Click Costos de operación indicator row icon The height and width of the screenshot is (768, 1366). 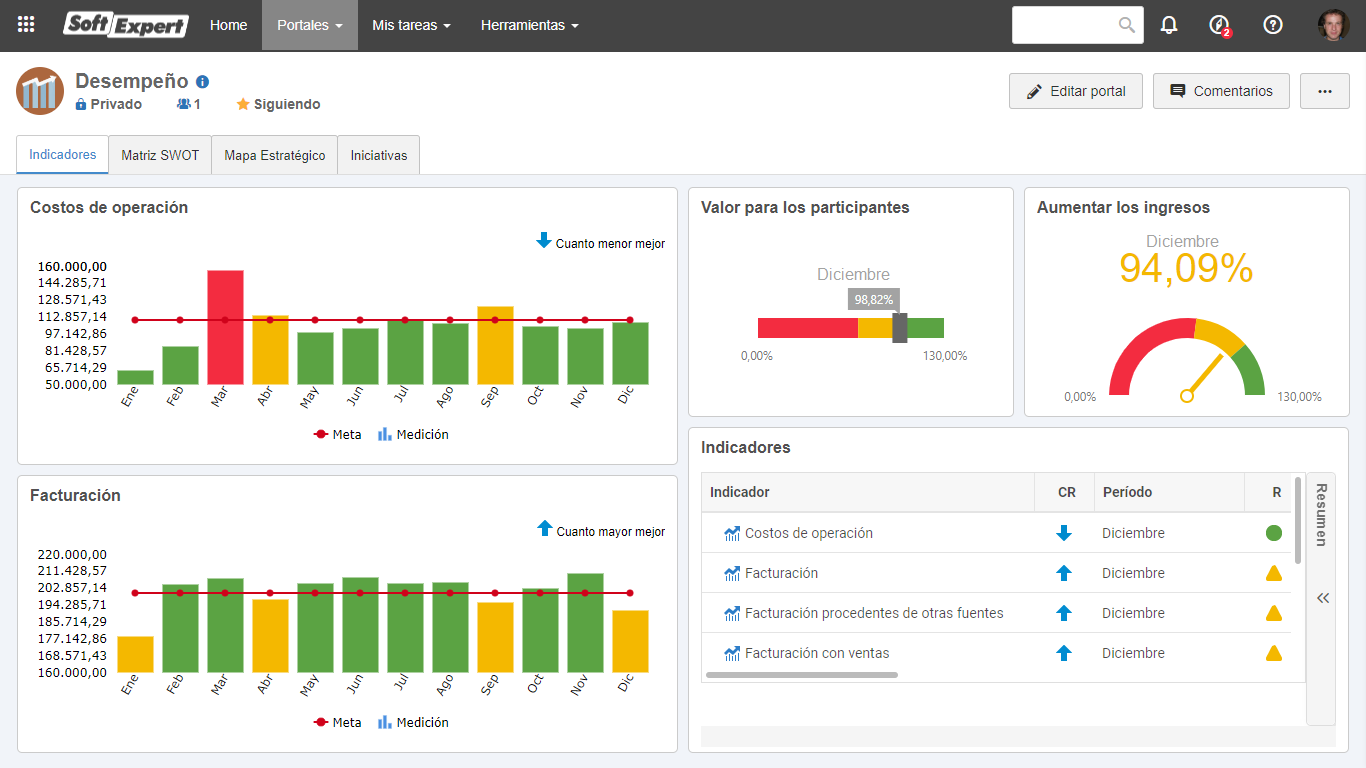(x=732, y=533)
